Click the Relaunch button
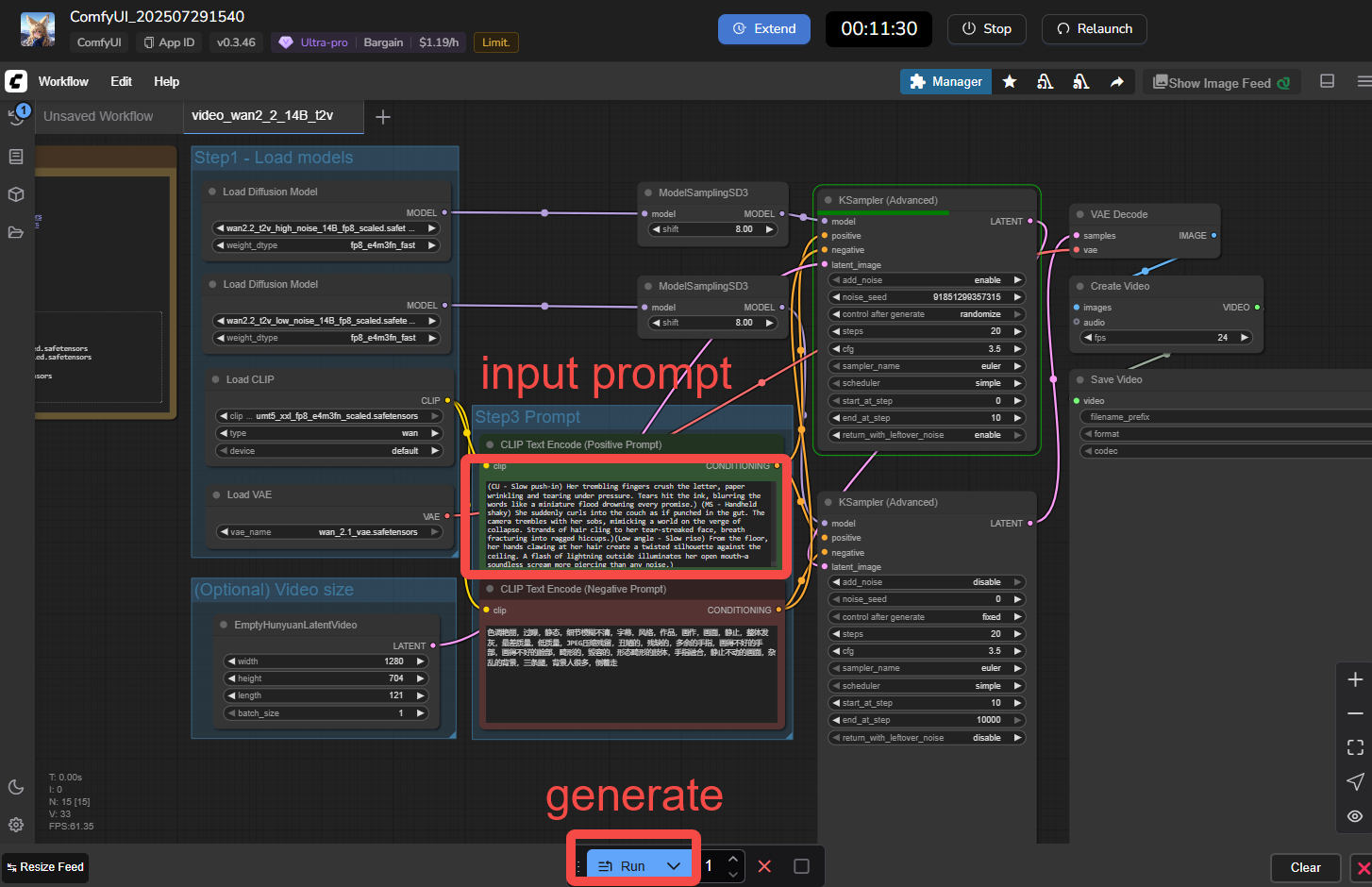 pyautogui.click(x=1095, y=29)
